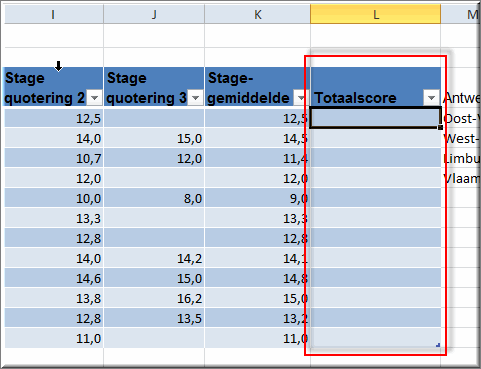The height and width of the screenshot is (369, 481).
Task: Select 12,5 in Stage quotering 2 column
Action: coord(53,118)
